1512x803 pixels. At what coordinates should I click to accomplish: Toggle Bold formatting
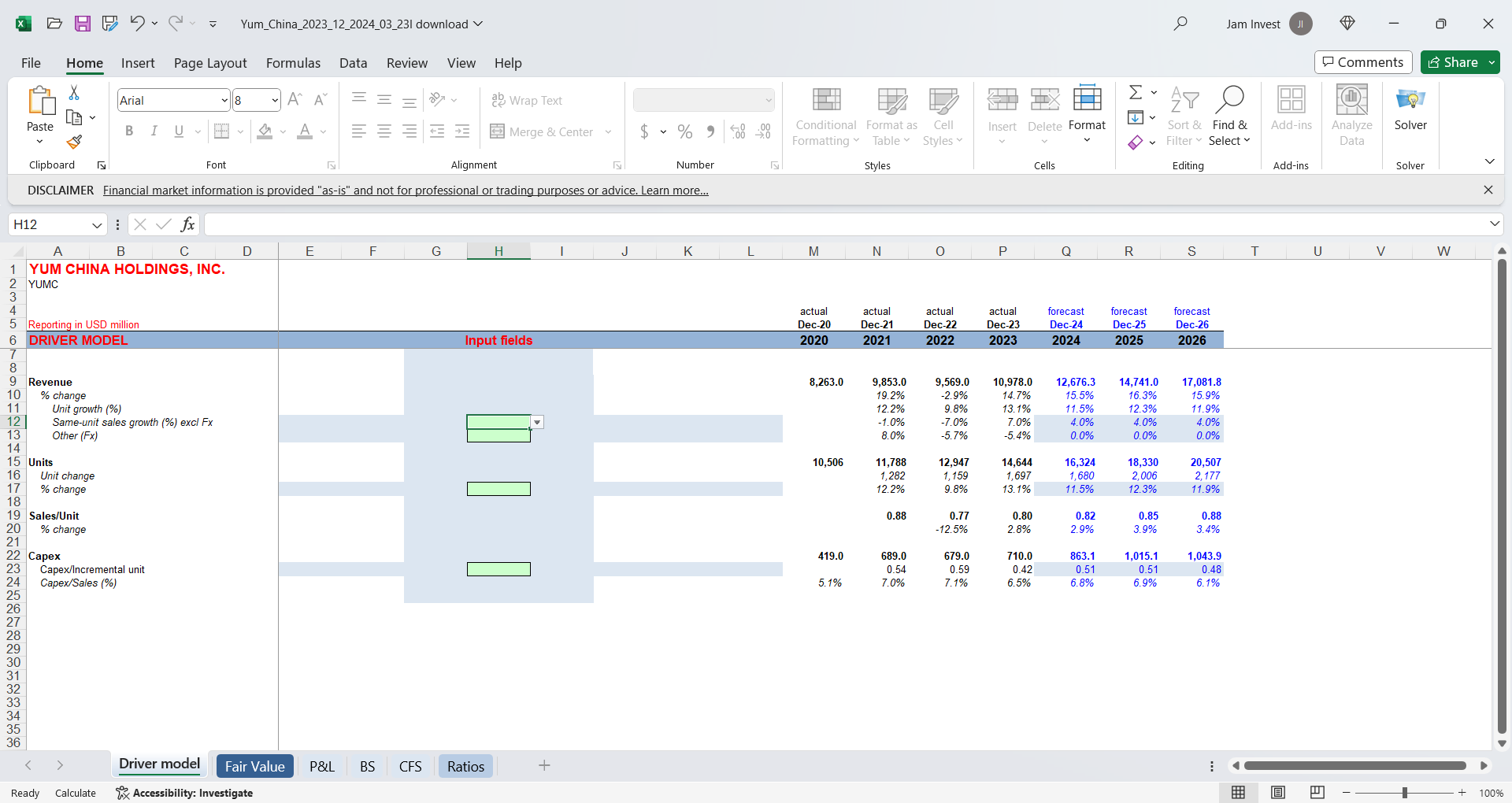129,131
